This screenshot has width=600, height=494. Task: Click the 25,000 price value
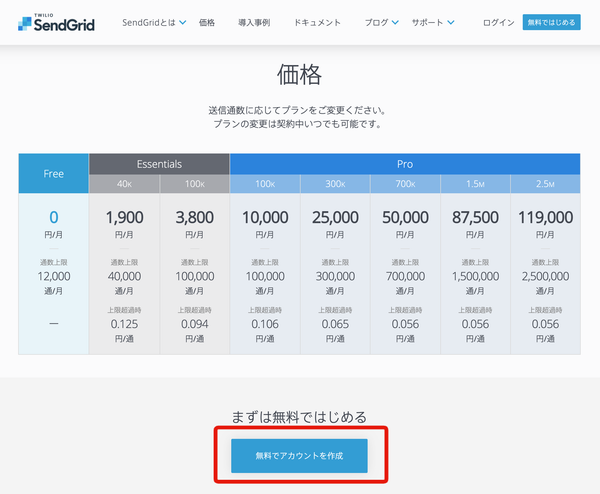(x=335, y=218)
